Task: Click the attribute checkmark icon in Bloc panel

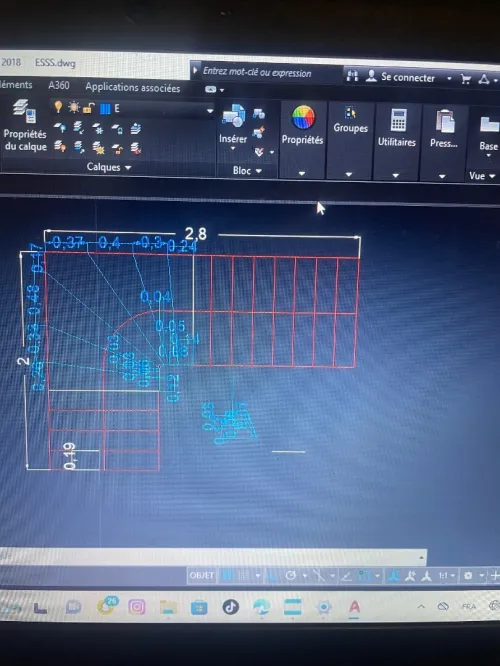Action: click(259, 152)
